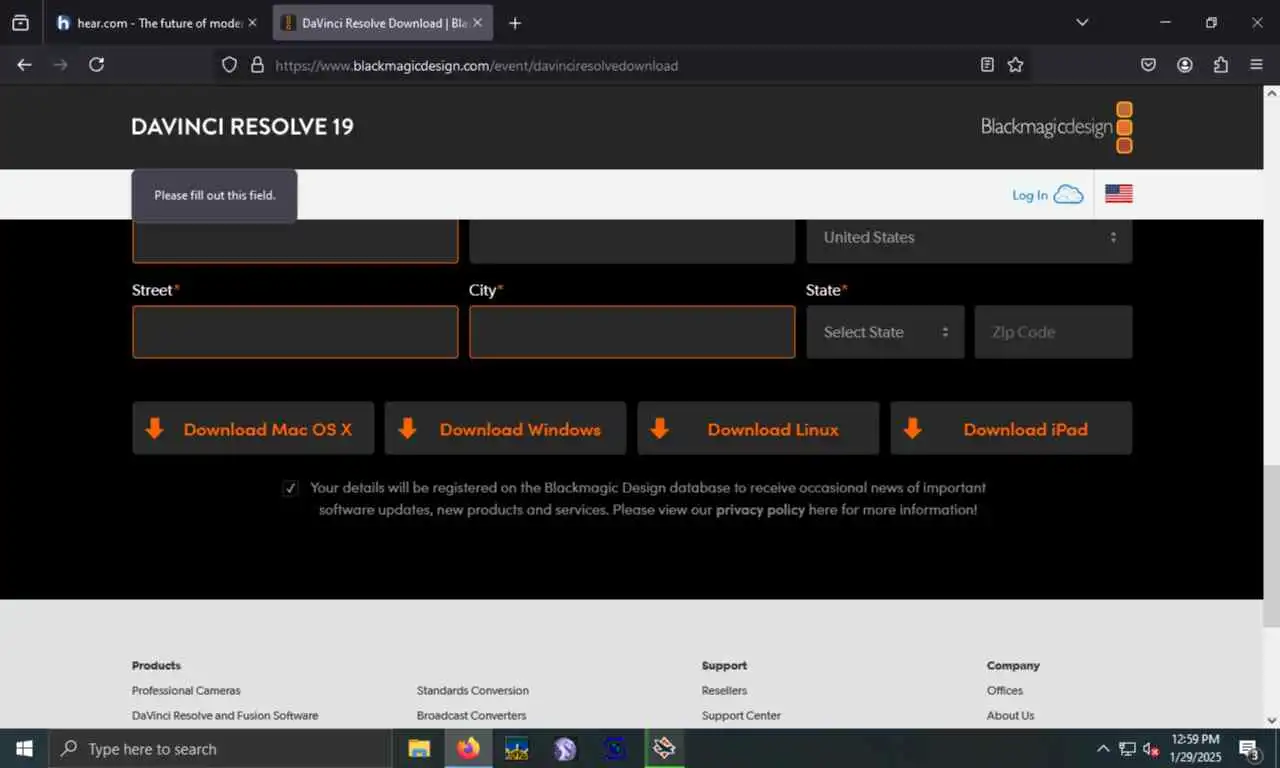Close the DaVinci Resolve Download tab
This screenshot has height=768, width=1280.
(477, 23)
